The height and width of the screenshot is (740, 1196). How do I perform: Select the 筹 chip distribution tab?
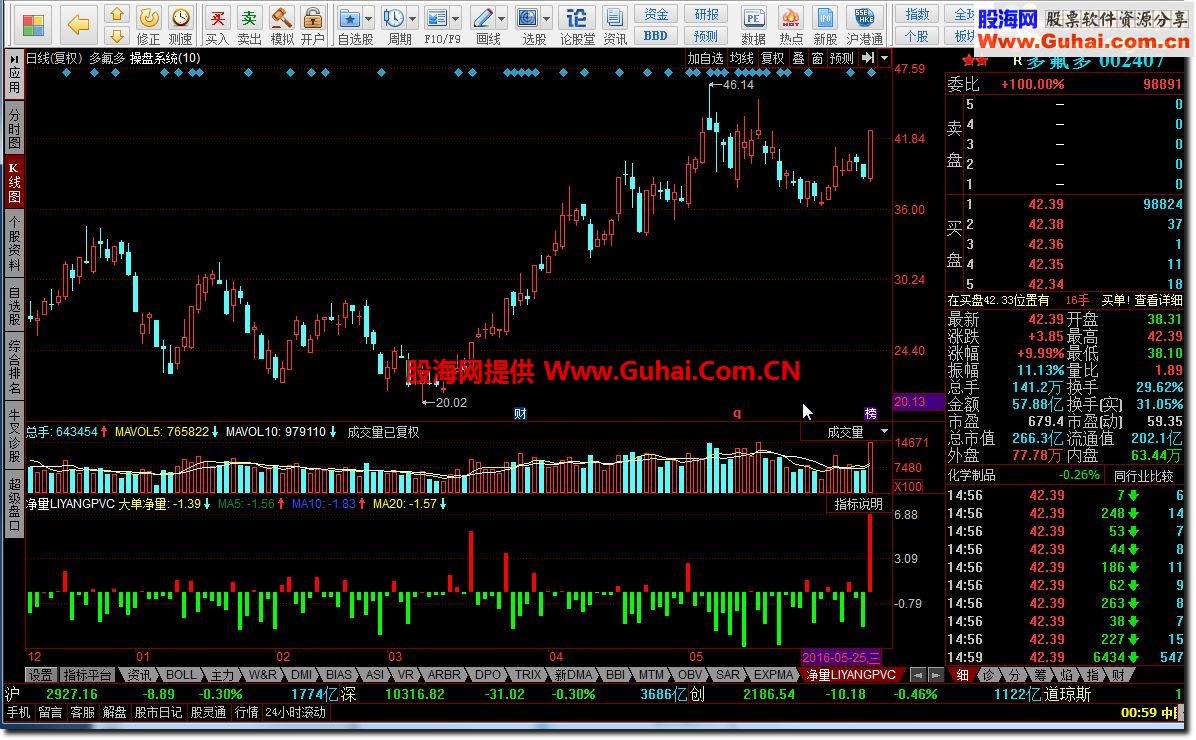point(1040,675)
